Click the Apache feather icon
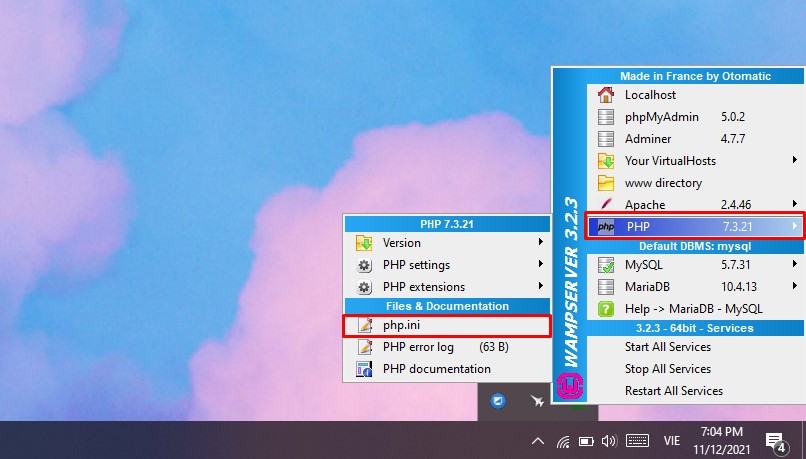The height and width of the screenshot is (459, 806). 606,205
